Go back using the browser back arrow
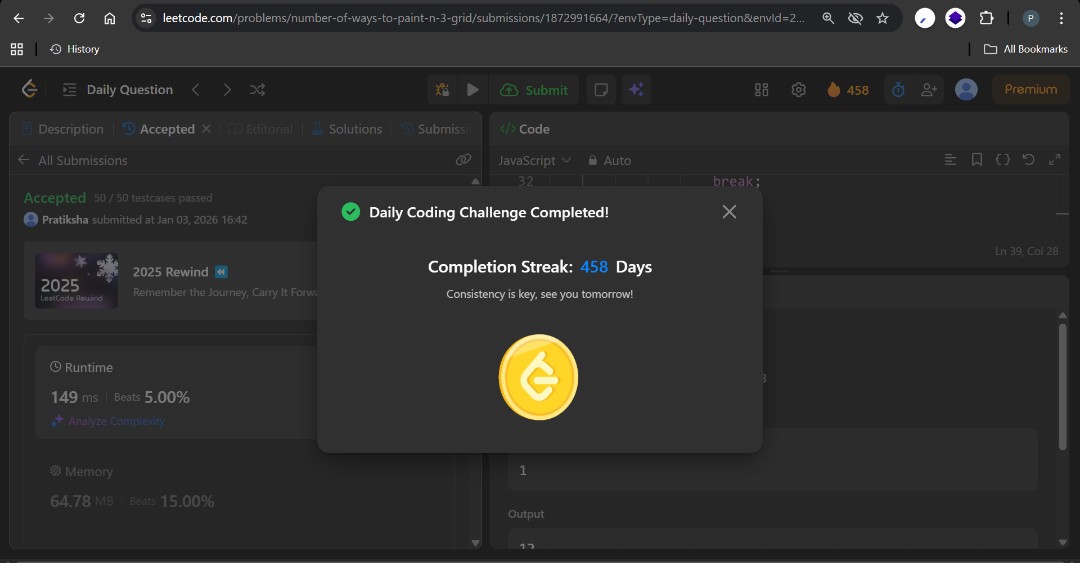 [19, 18]
